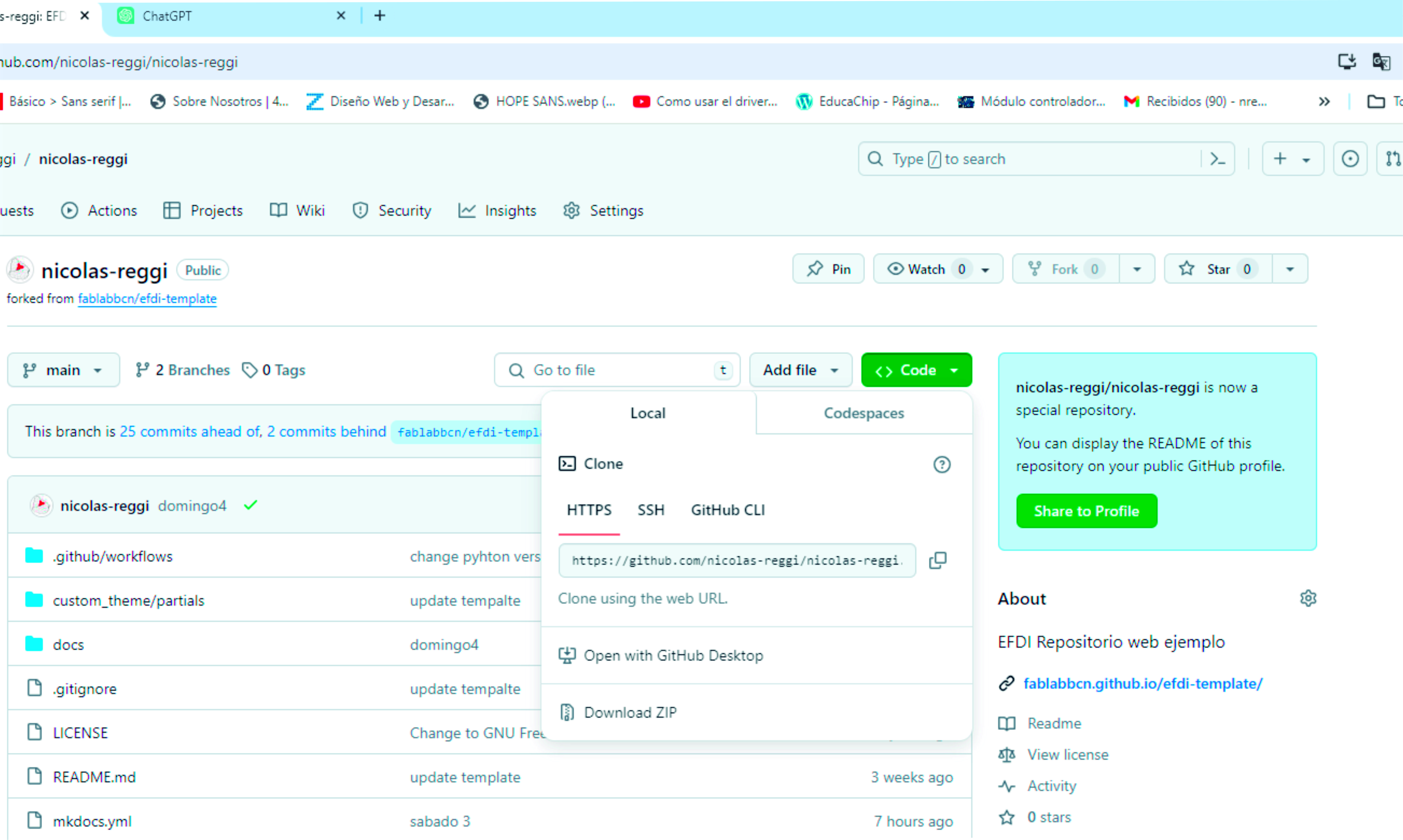Open a new browser tab

(x=380, y=16)
